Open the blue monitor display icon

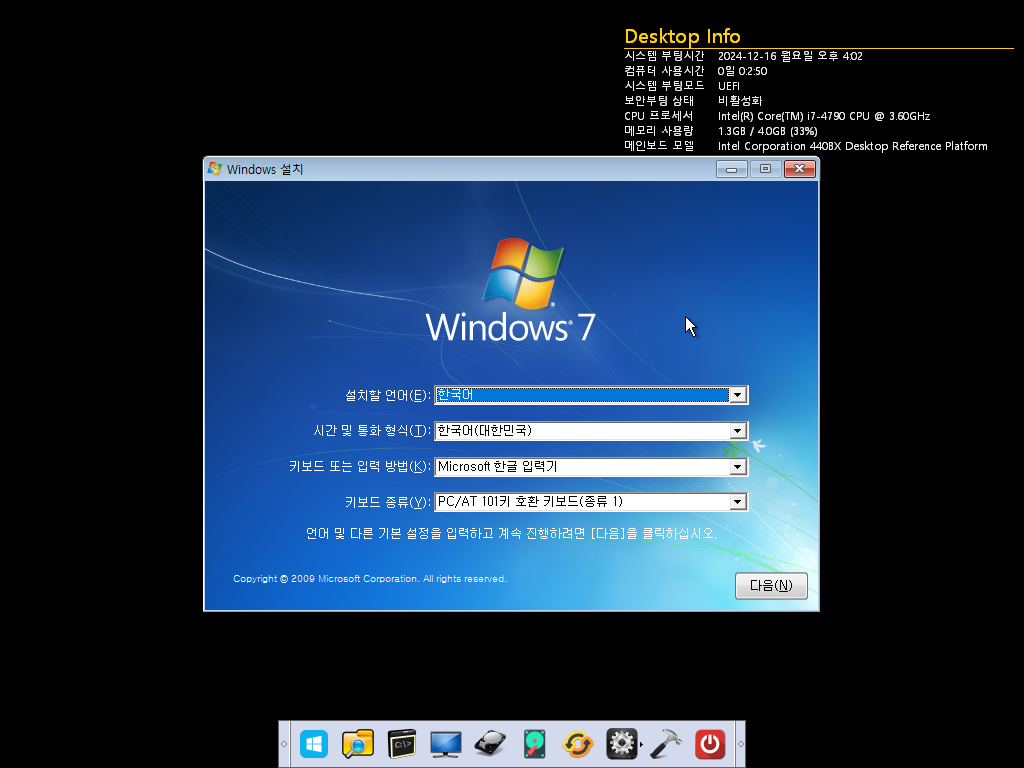coord(445,744)
